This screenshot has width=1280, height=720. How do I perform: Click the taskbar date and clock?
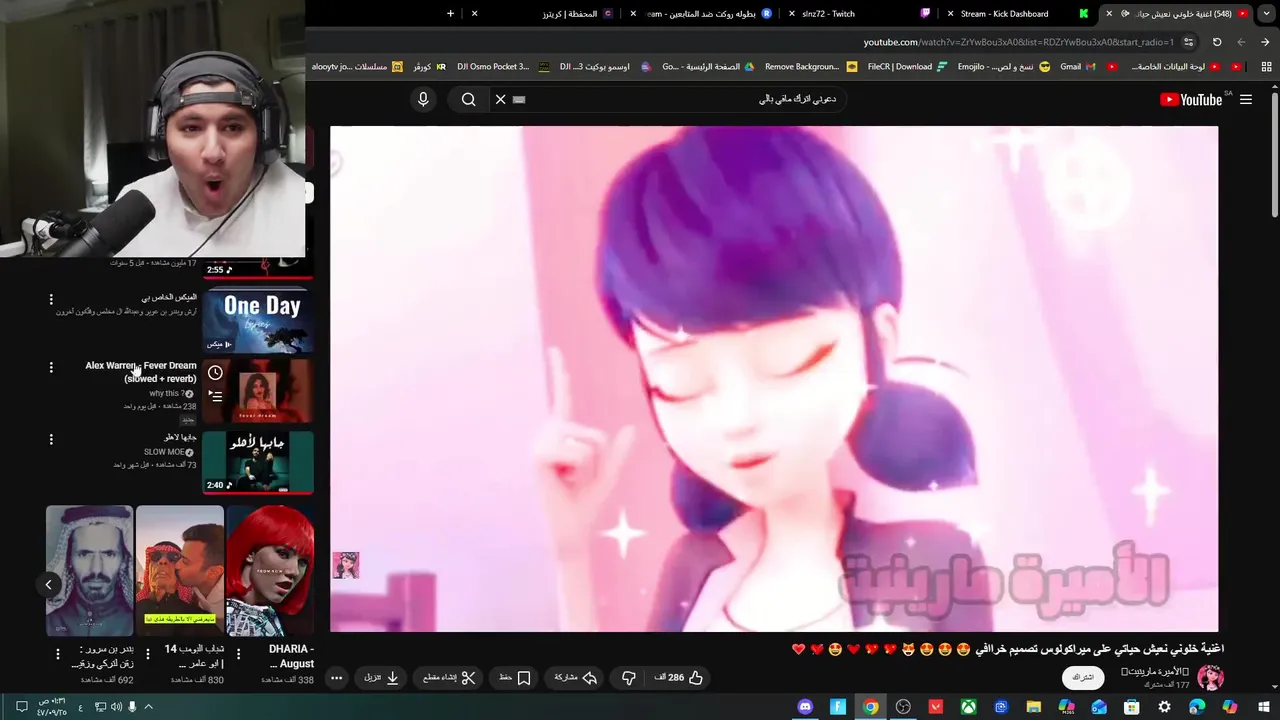pyautogui.click(x=52, y=707)
